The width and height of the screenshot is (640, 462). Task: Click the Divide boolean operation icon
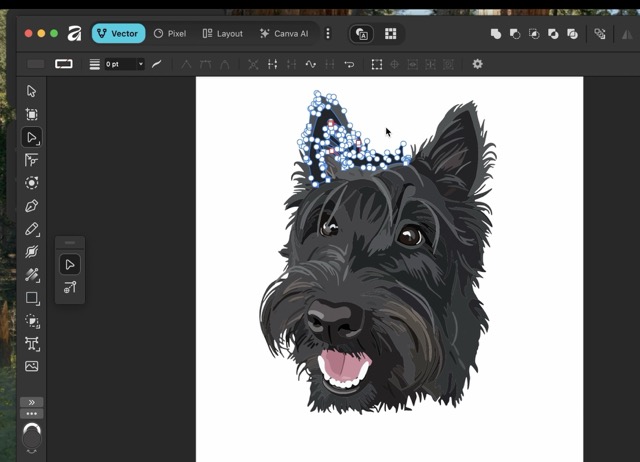pos(572,34)
